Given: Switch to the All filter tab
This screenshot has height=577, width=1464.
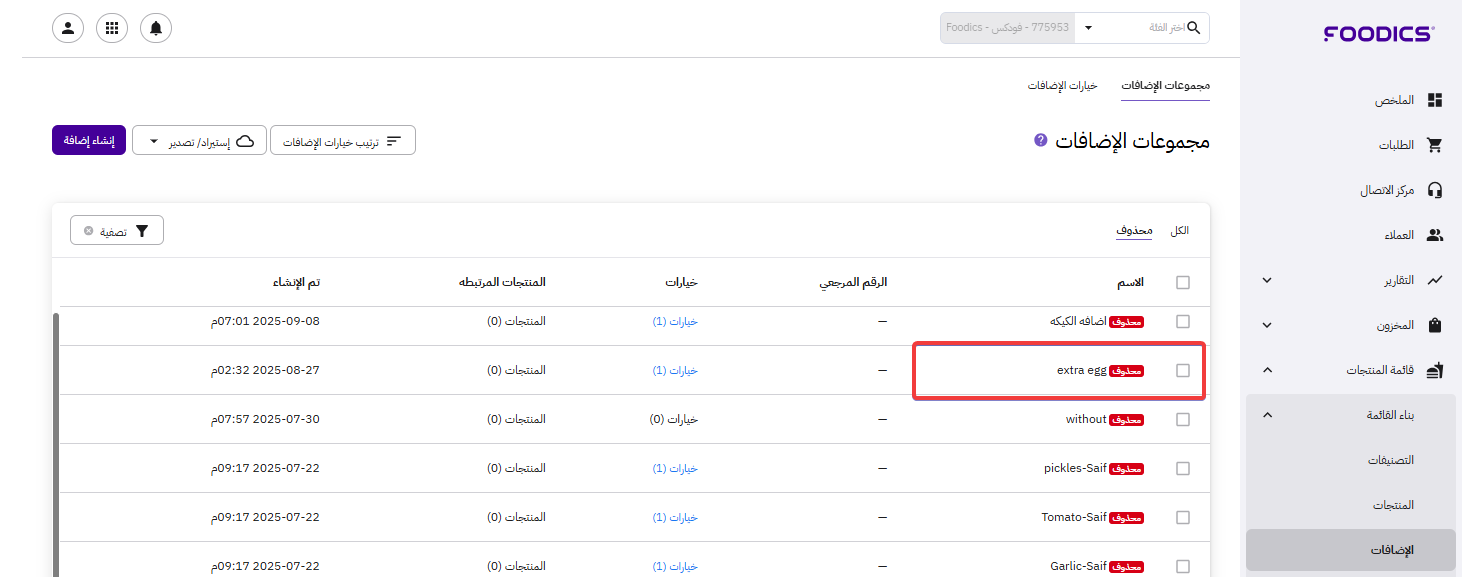Looking at the screenshot, I should point(1180,231).
